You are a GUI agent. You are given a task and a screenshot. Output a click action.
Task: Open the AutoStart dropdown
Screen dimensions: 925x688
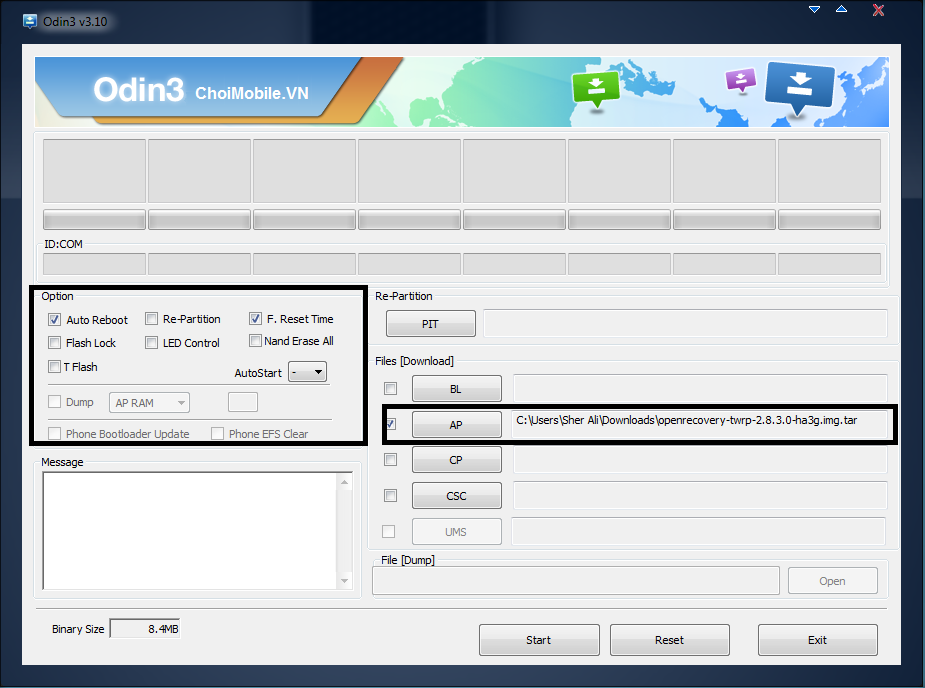coord(307,372)
